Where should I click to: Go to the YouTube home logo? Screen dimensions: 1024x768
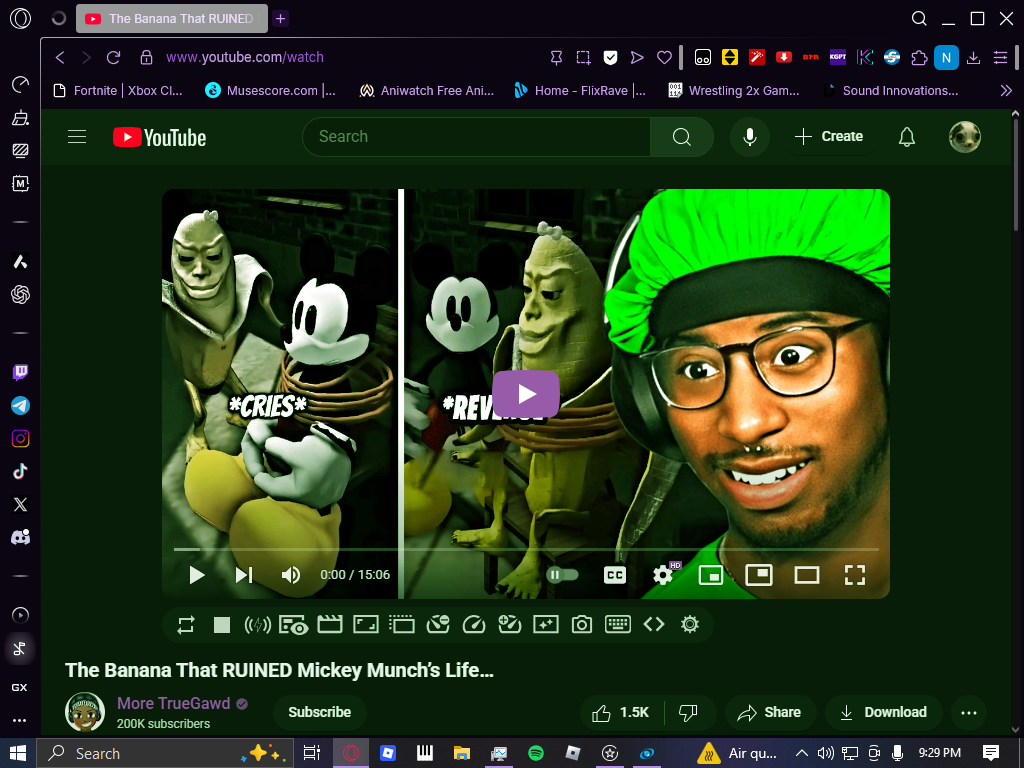pyautogui.click(x=159, y=137)
